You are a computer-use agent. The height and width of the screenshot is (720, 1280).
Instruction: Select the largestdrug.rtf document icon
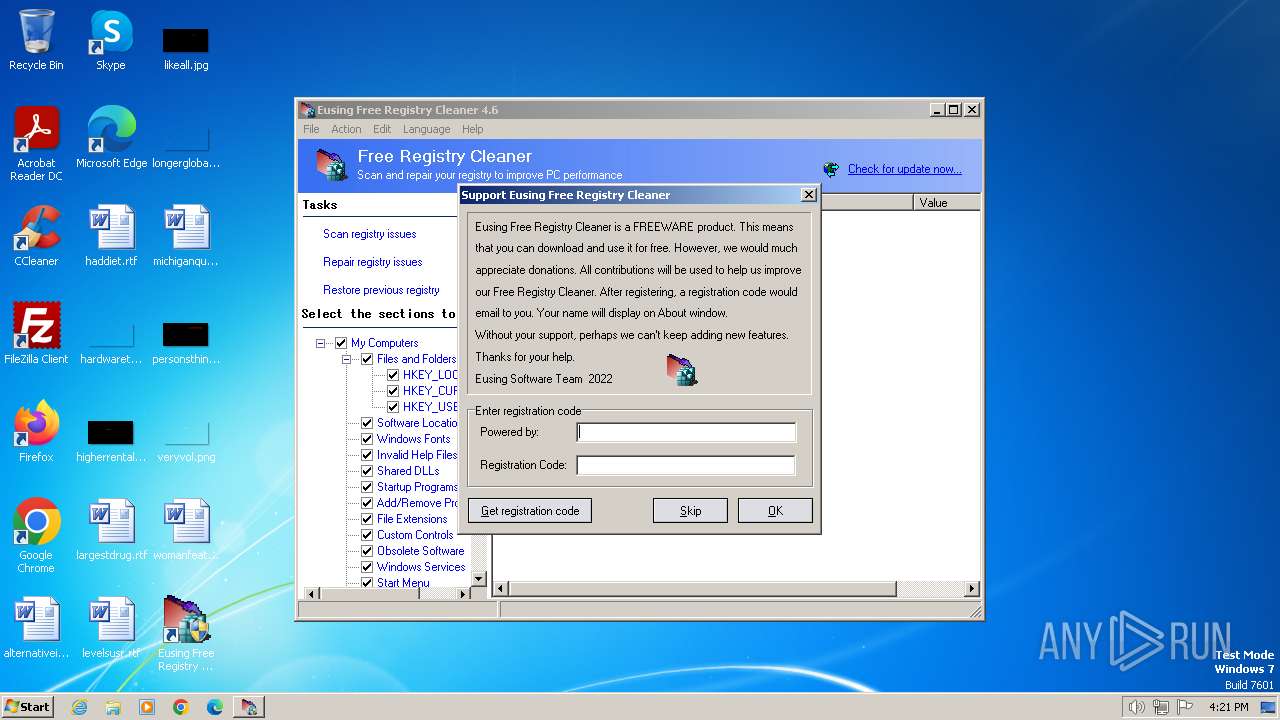click(x=111, y=530)
